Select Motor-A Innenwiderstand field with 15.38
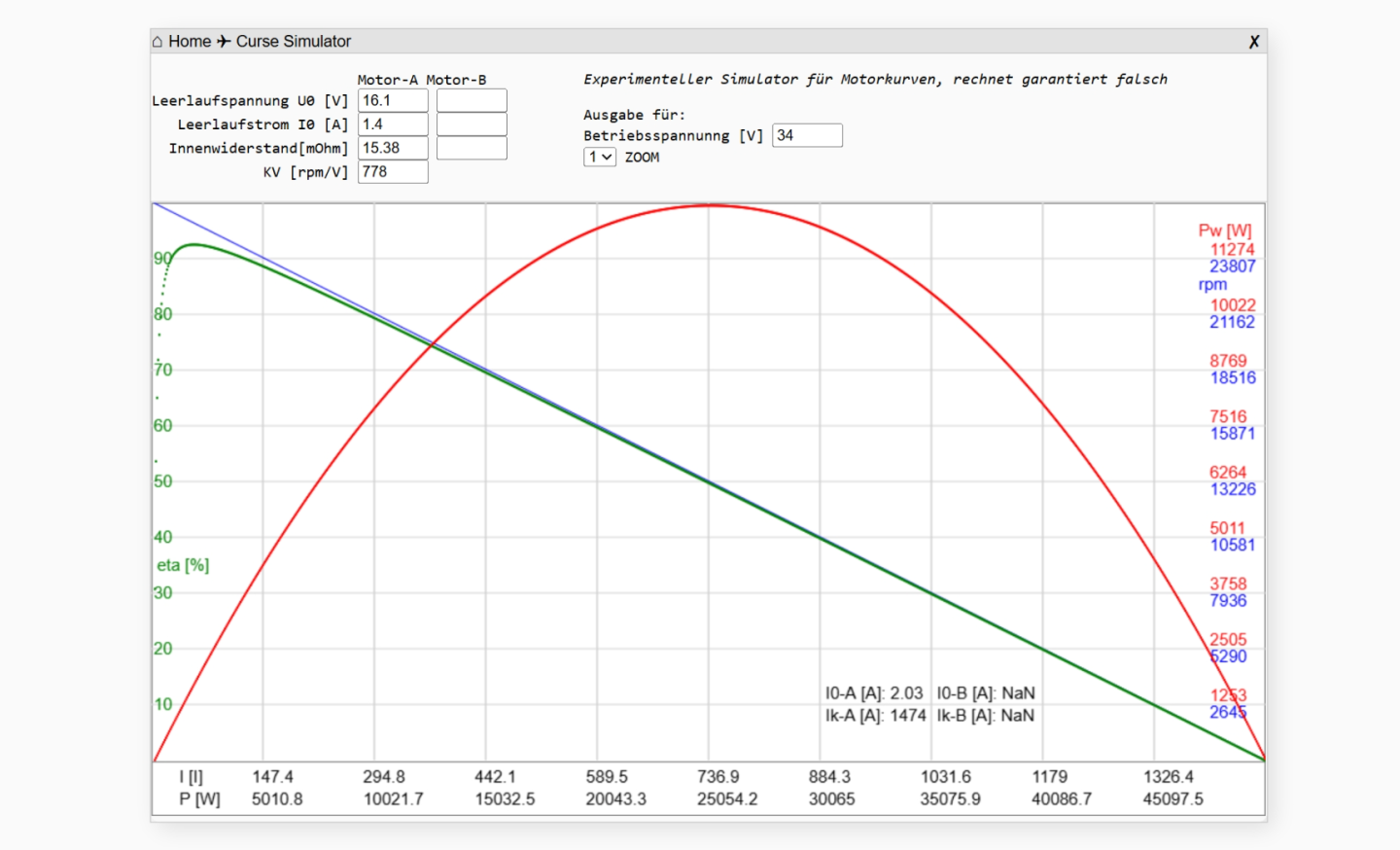Image resolution: width=1400 pixels, height=850 pixels. tap(393, 148)
